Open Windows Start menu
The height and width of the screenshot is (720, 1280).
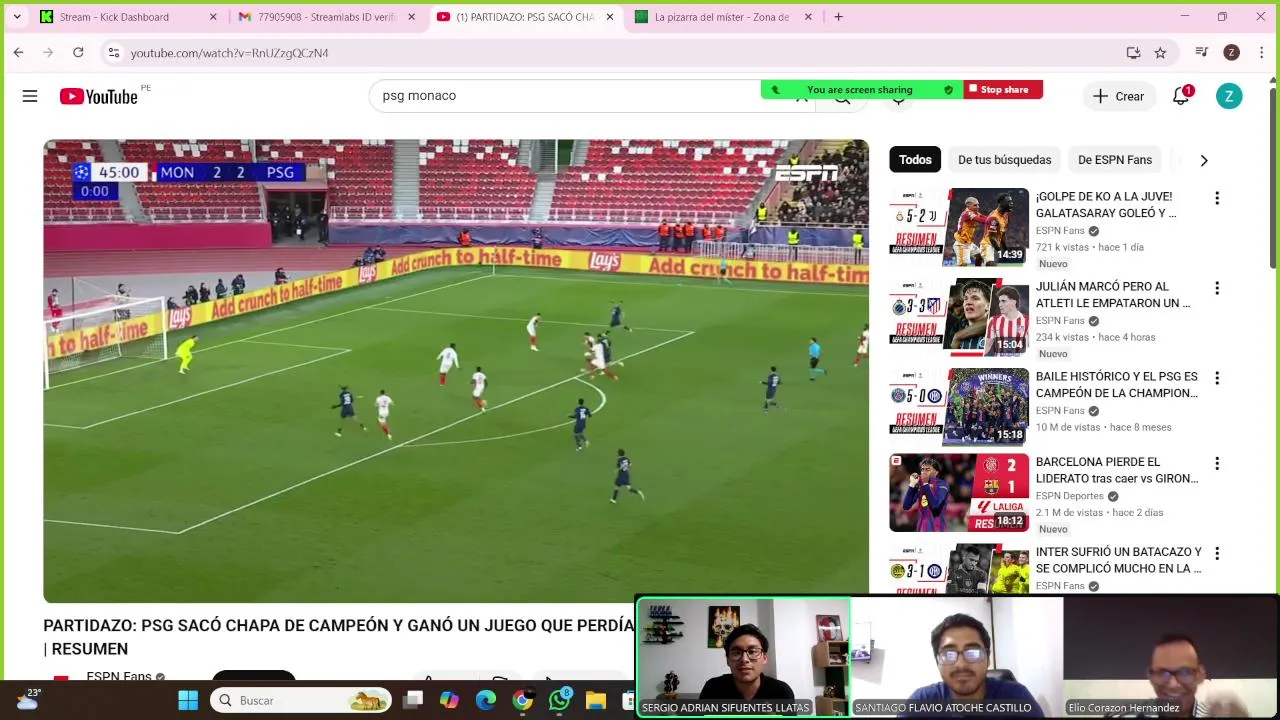pyautogui.click(x=188, y=700)
